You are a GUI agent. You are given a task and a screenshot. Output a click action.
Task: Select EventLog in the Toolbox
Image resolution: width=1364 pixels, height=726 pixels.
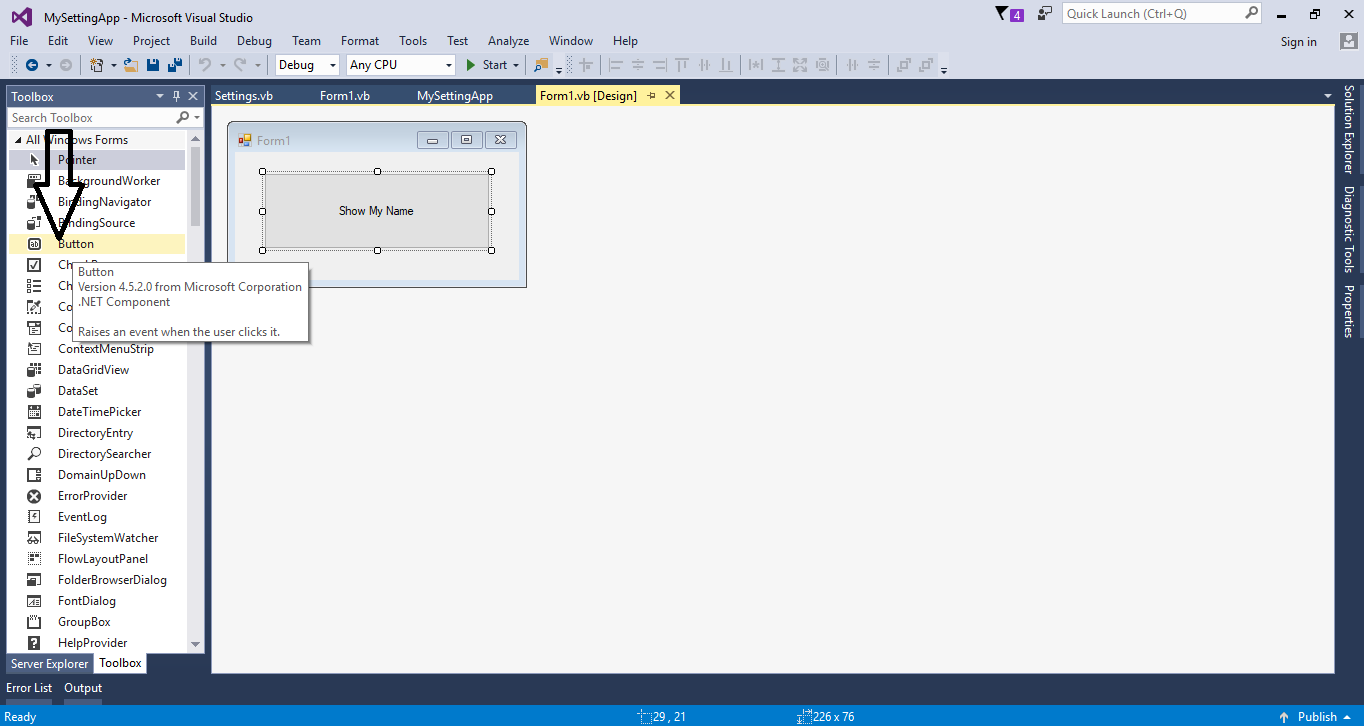point(97,517)
